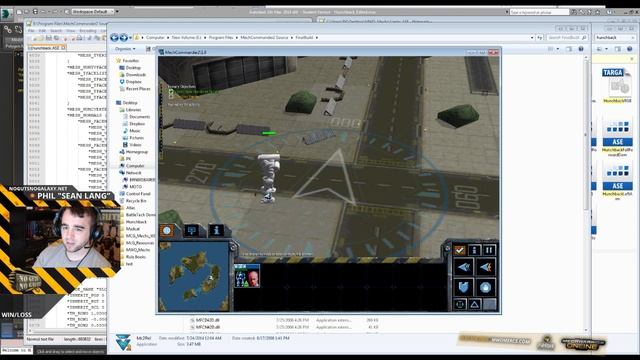Select Downloads under Favorites
Screen dimensions: 640x360
(x=133, y=75)
